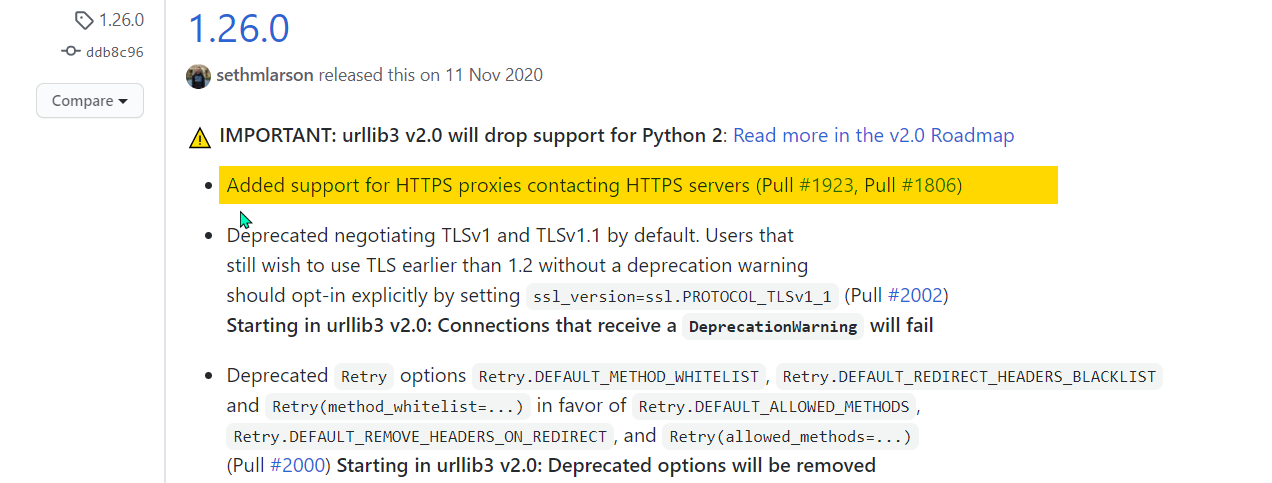Screen dimensions: 1272x483
Task: Click Retry.DEFAULT_ALLOWED_METHODS code text
Action: pos(774,407)
